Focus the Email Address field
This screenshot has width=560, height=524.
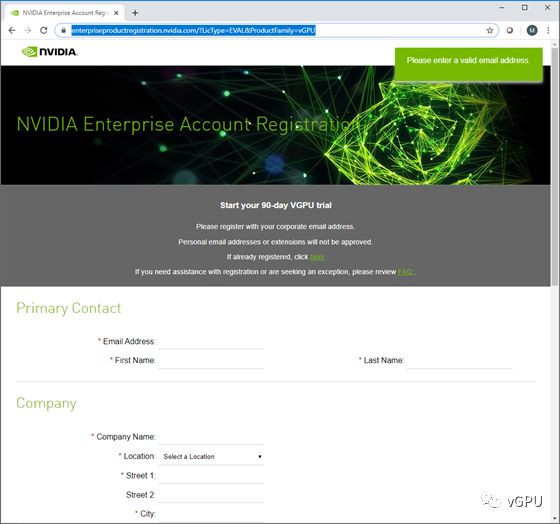(211, 342)
